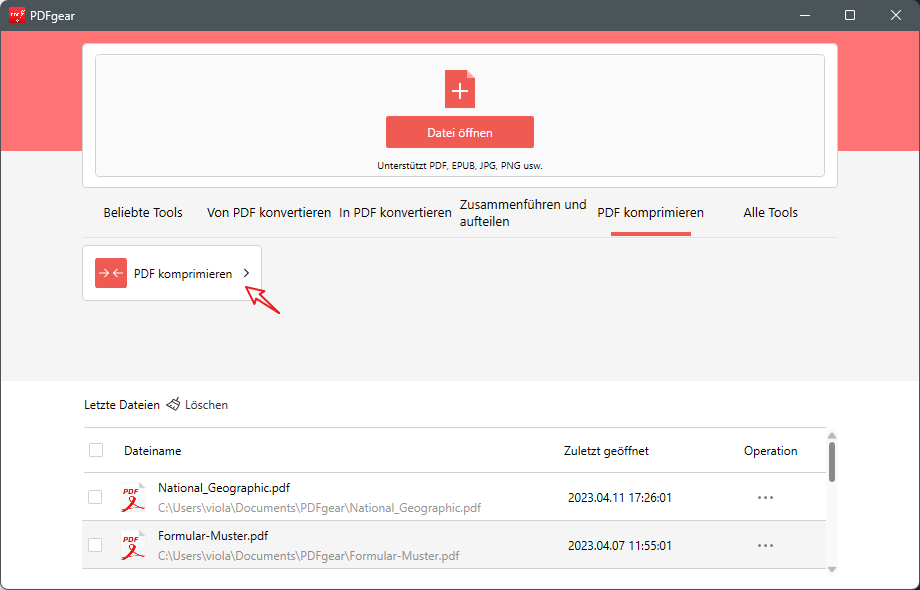Image resolution: width=920 pixels, height=590 pixels.
Task: Check the select-all checkbox in the header row
Action: (x=95, y=450)
